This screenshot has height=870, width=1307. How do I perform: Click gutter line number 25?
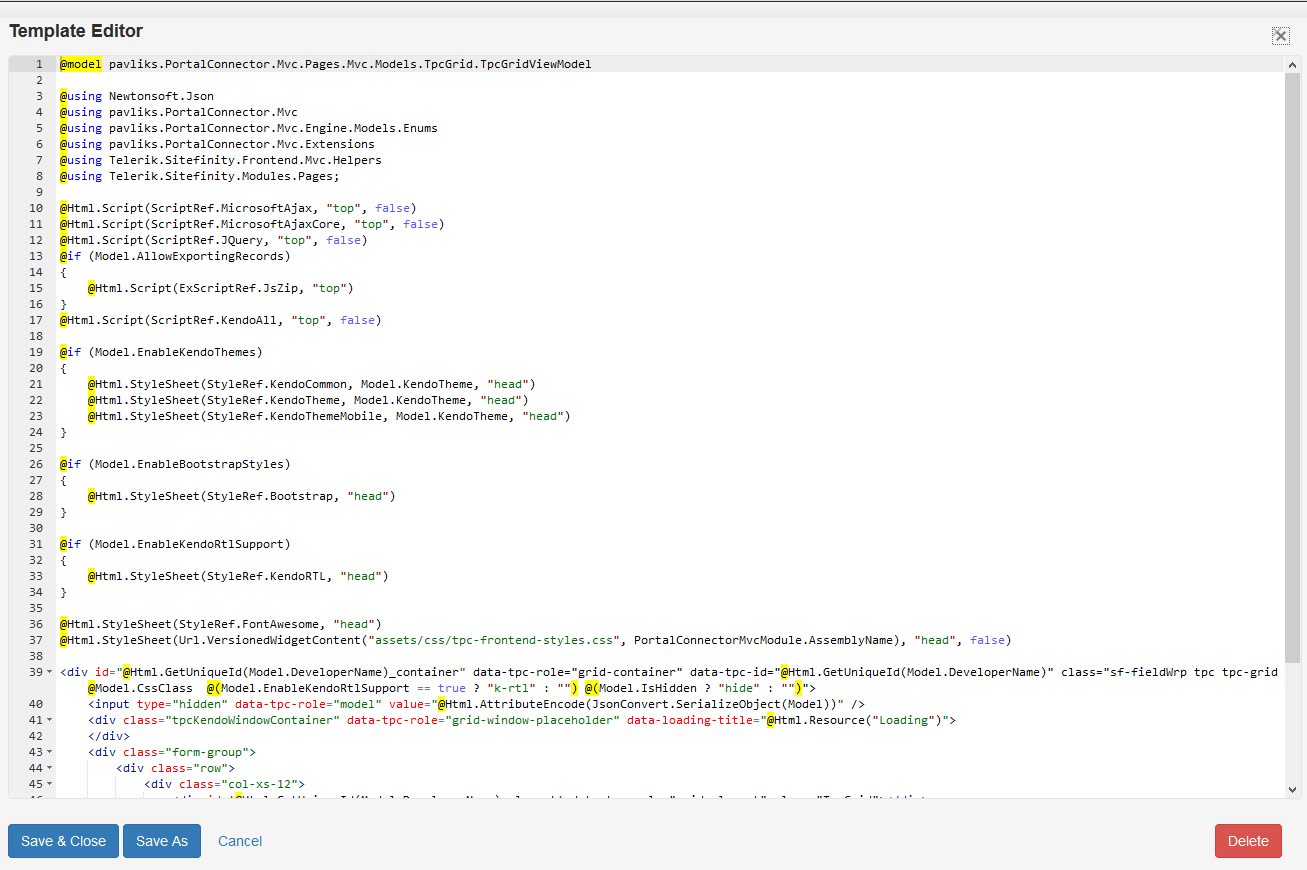click(36, 448)
